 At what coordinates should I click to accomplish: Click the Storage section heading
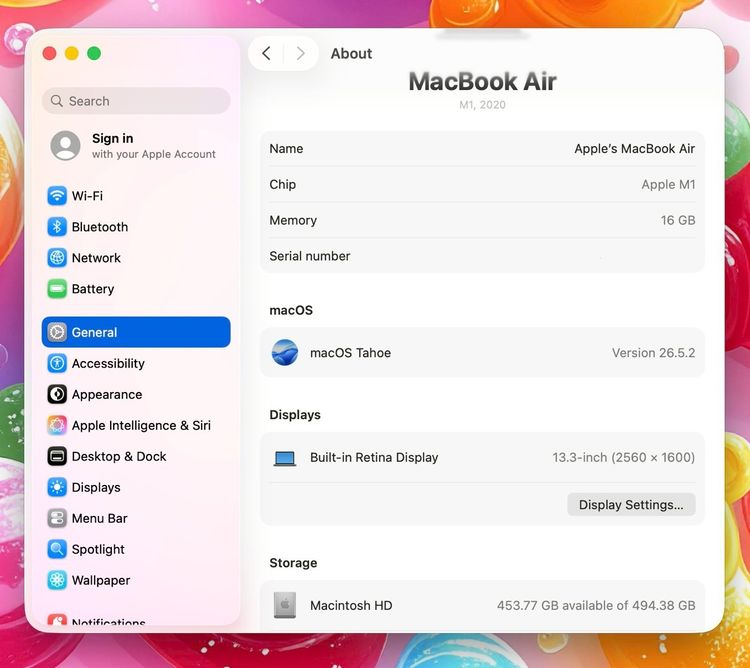(x=293, y=563)
